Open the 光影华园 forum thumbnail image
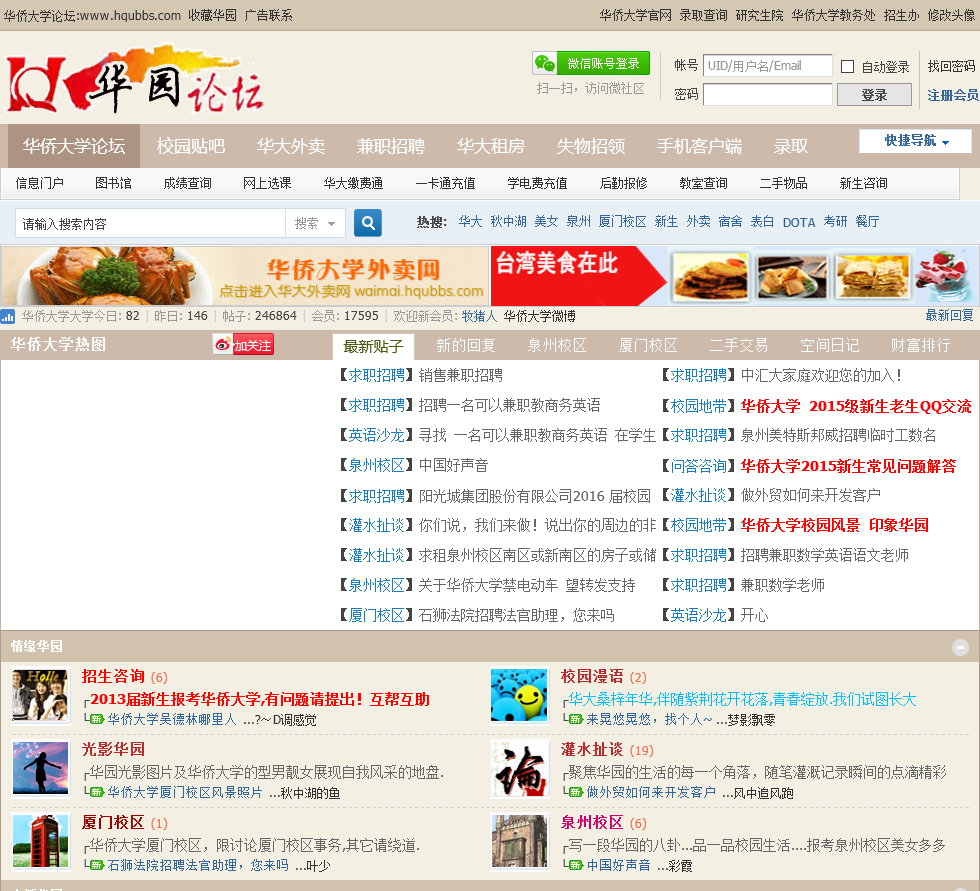This screenshot has width=980, height=891. point(40,768)
